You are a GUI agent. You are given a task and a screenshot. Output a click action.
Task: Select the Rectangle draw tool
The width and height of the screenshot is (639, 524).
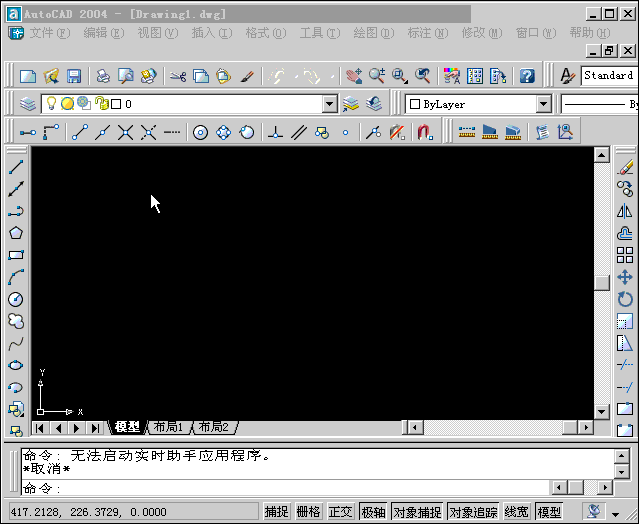click(x=16, y=255)
